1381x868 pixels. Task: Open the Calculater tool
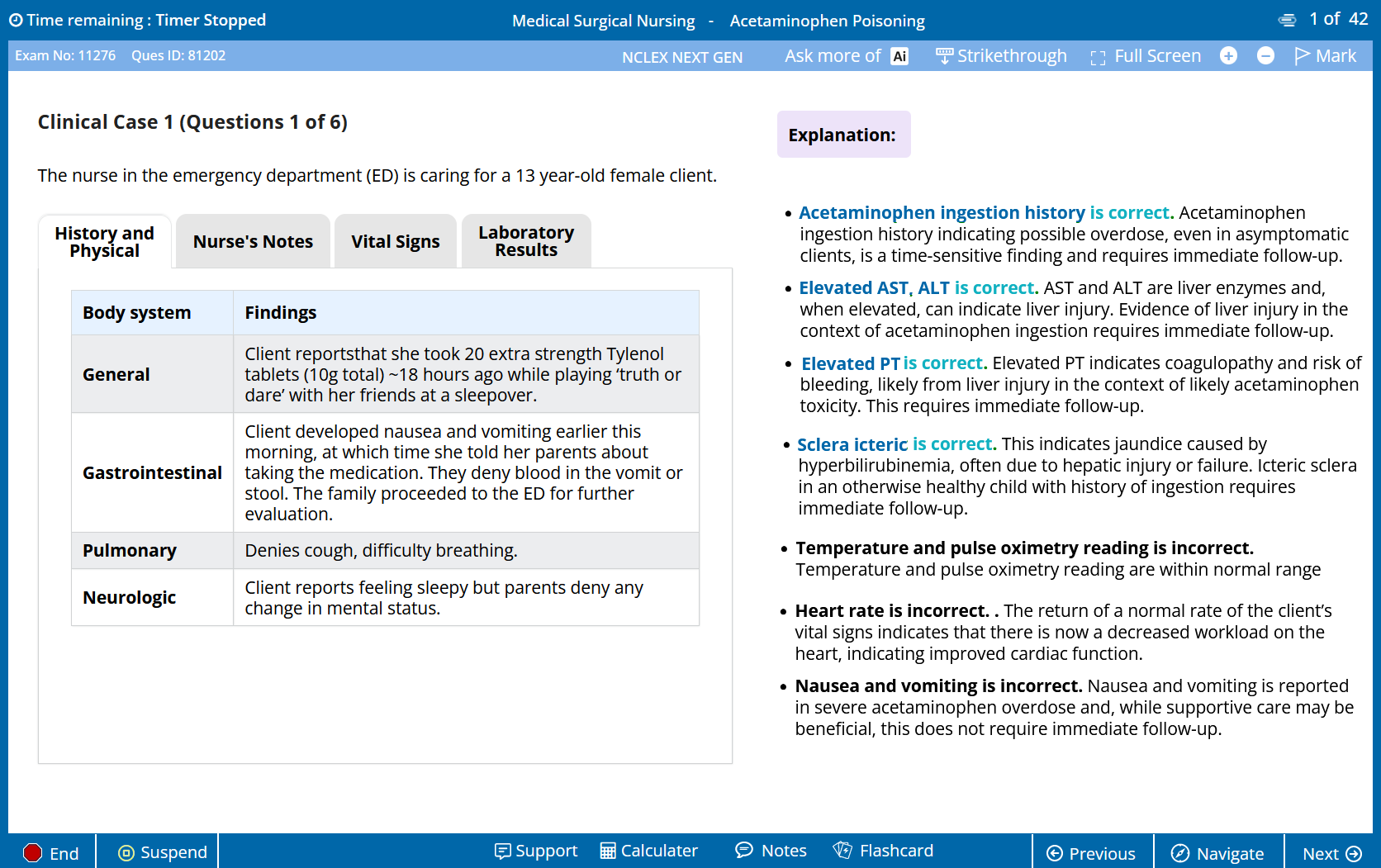pyautogui.click(x=648, y=851)
